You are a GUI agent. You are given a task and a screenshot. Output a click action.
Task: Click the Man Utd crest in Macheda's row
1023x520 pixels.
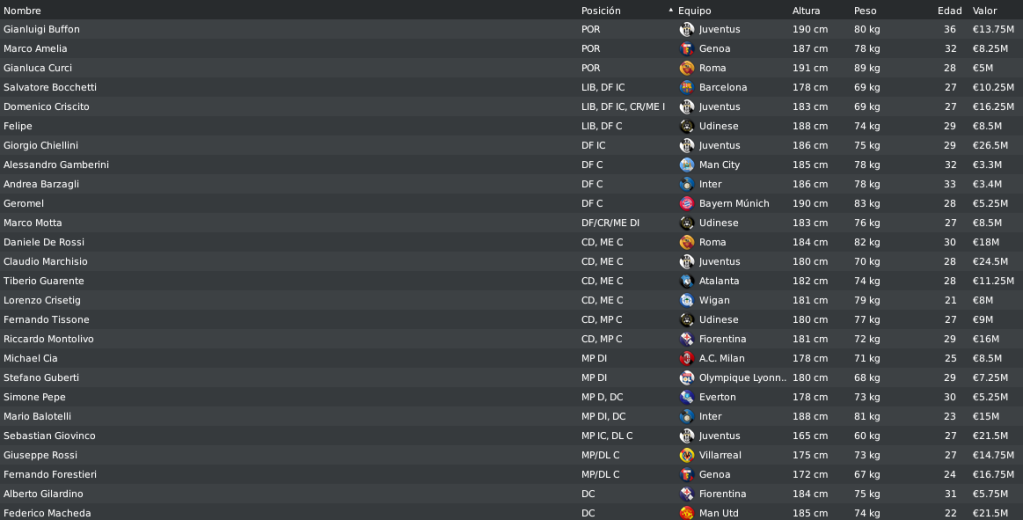(686, 513)
